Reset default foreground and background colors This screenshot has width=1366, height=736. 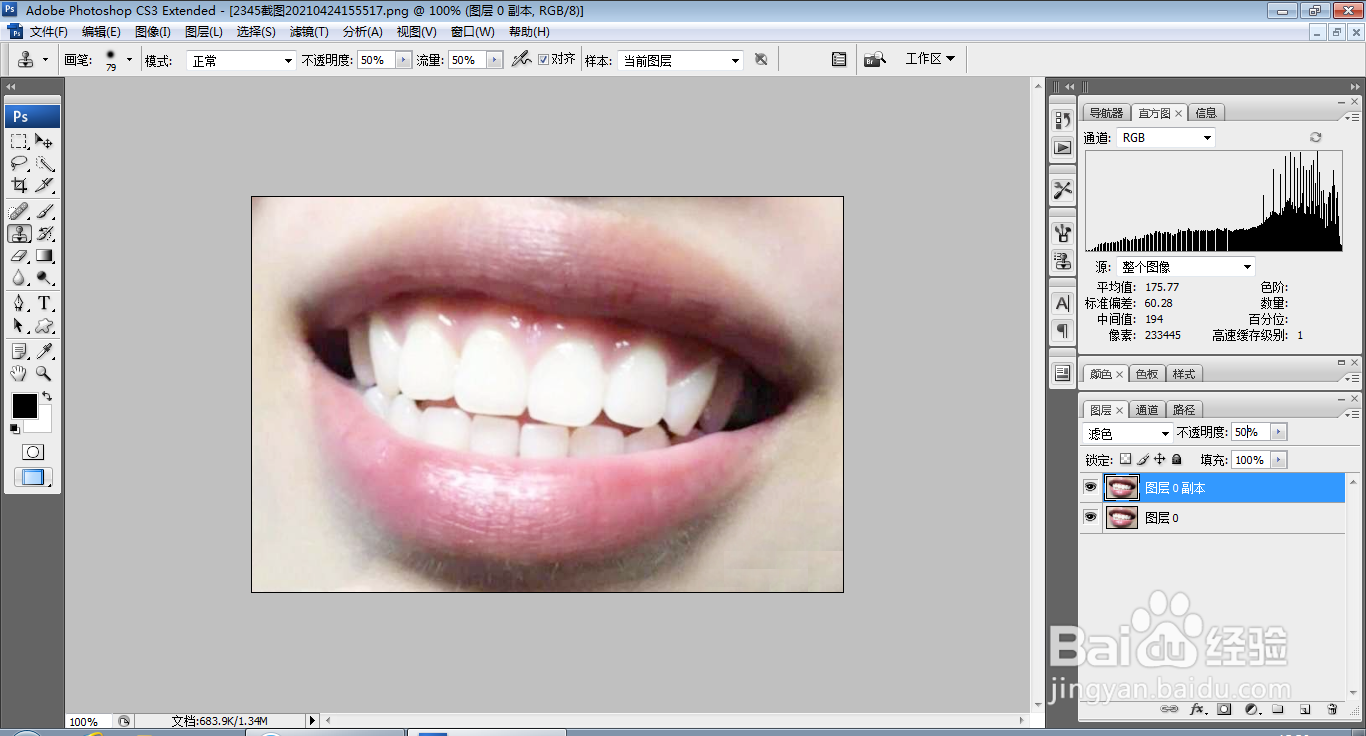coord(15,428)
